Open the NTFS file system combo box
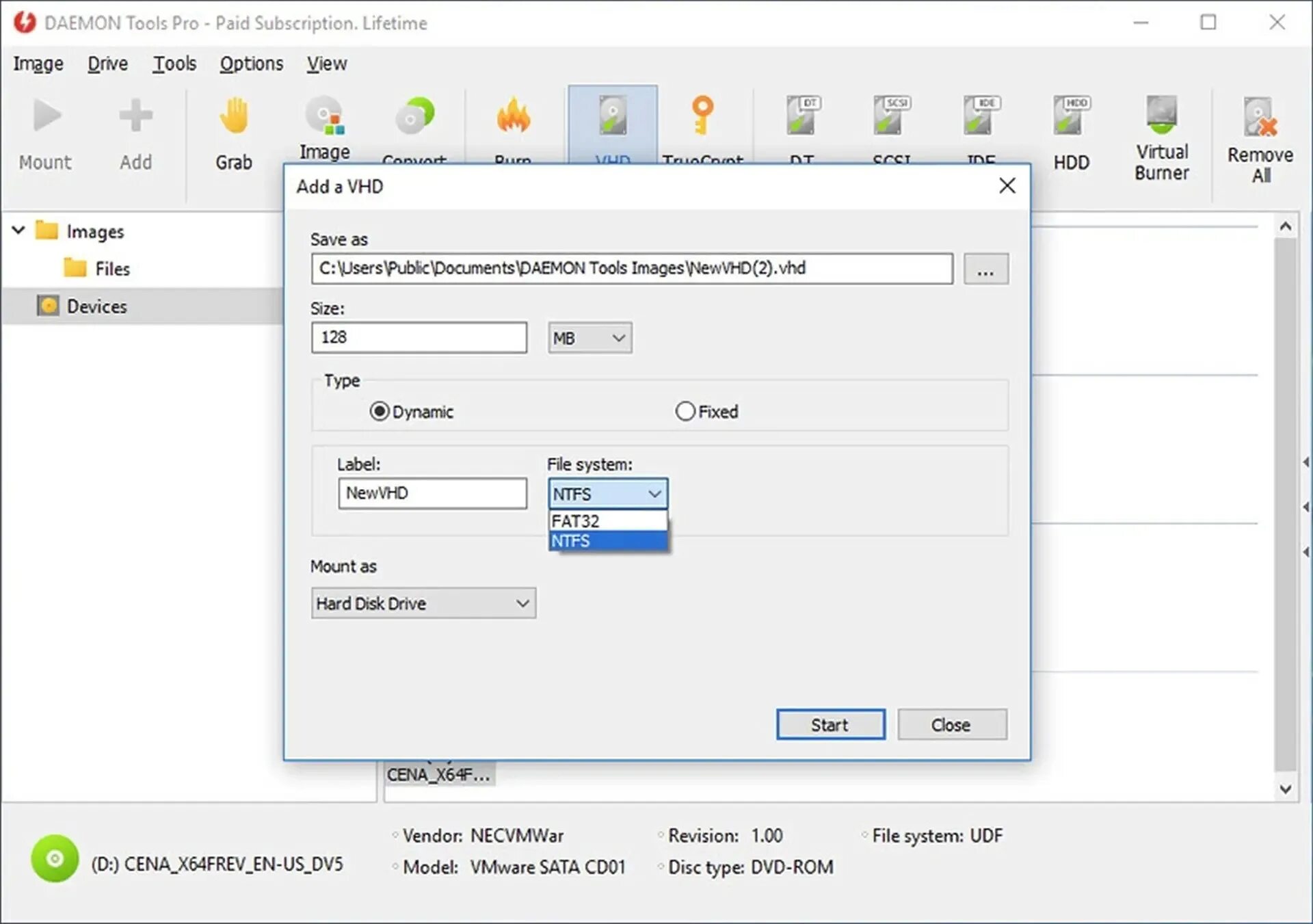Screen dimensions: 1313x924 608,493
